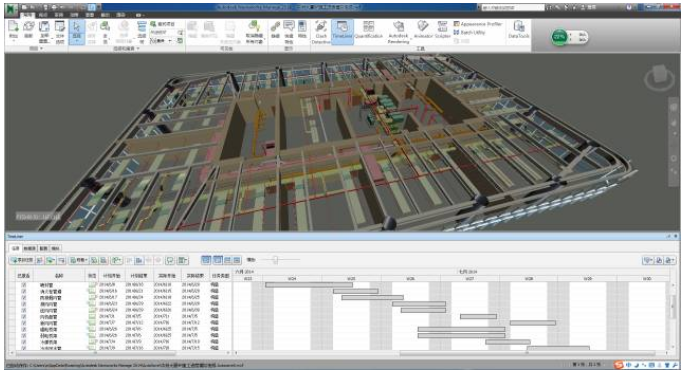Open Export Schedule dropdown in TimeLiner
Viewport: 692px width, 372px height.
click(670, 260)
